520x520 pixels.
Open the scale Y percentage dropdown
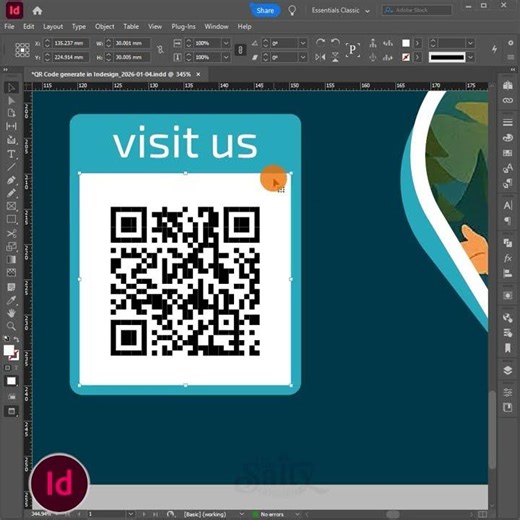click(x=226, y=57)
